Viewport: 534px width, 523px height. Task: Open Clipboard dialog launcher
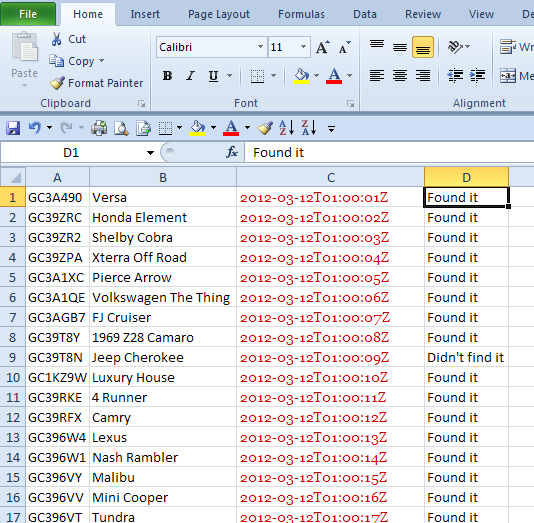click(x=141, y=104)
